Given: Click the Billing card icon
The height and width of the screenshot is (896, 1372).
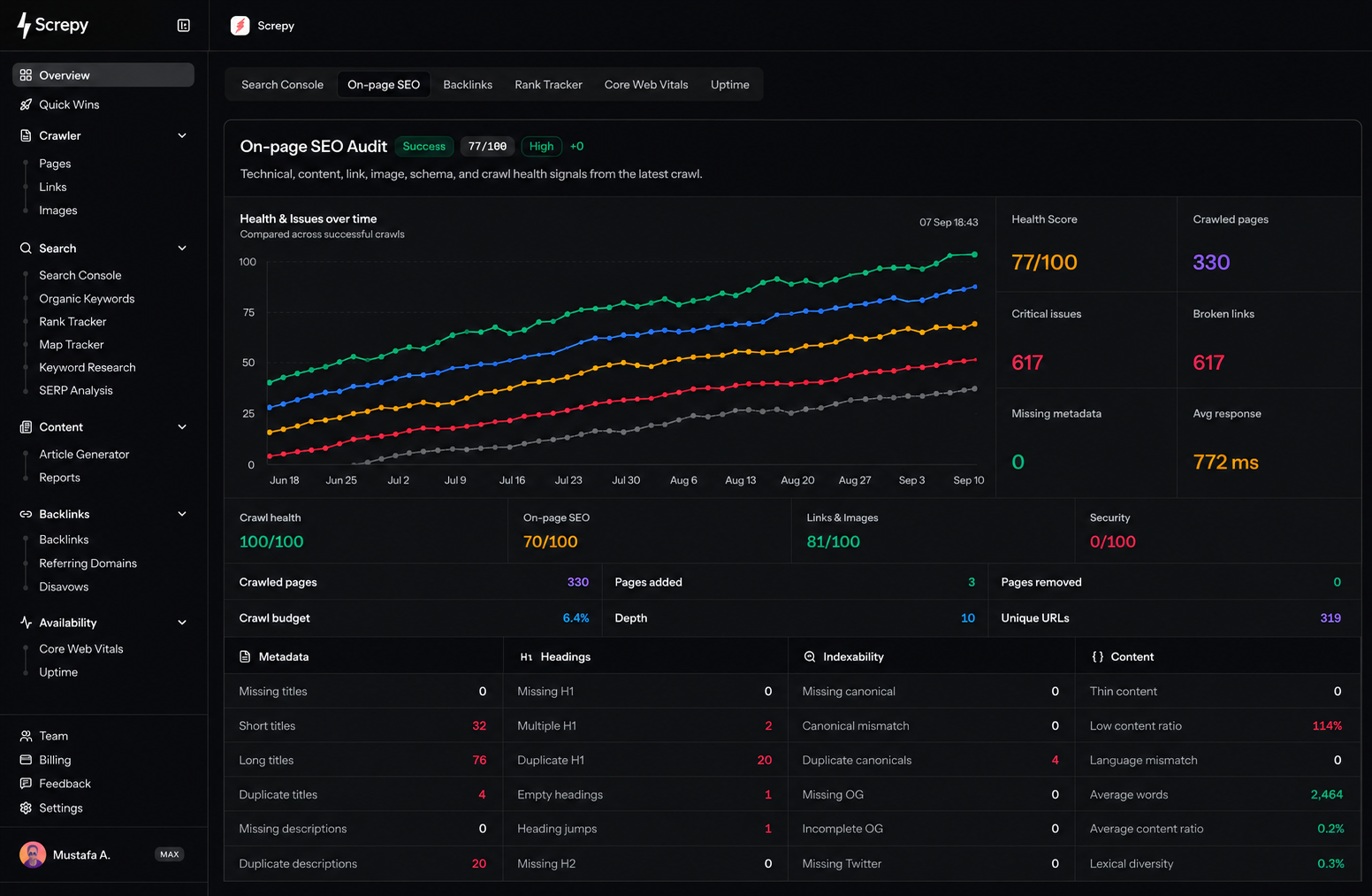Looking at the screenshot, I should coord(26,760).
